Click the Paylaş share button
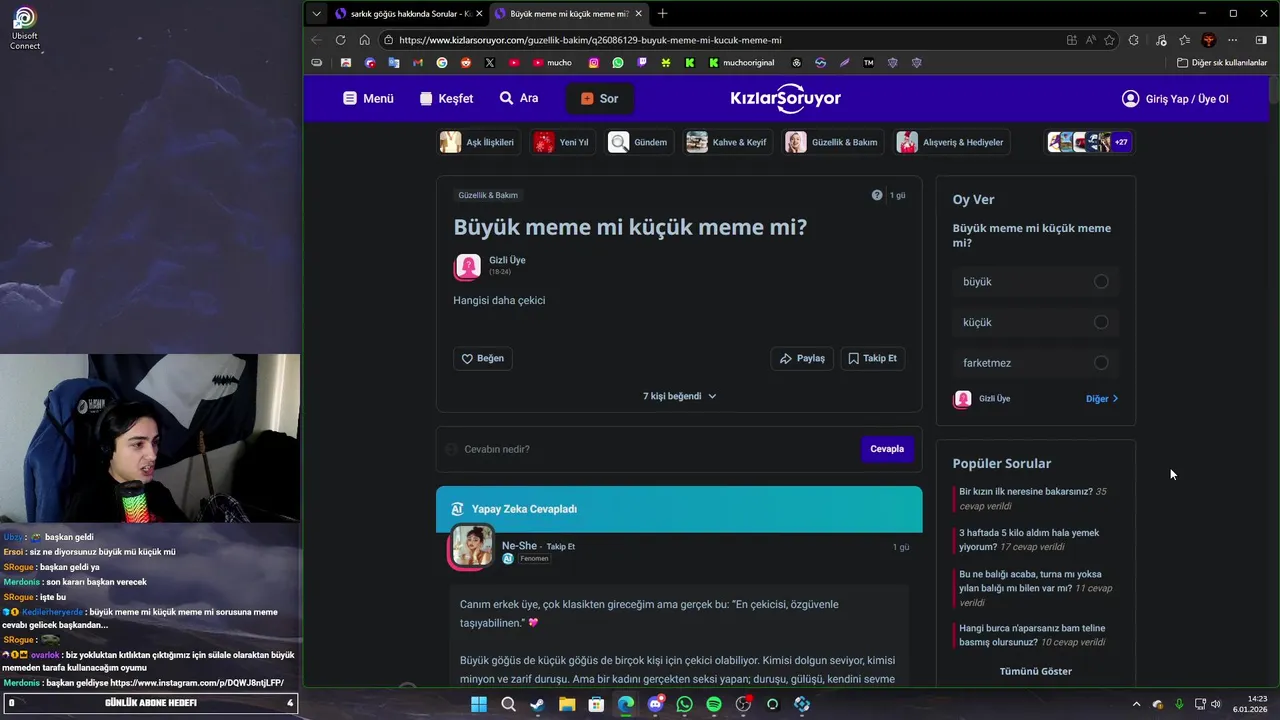 [x=802, y=358]
